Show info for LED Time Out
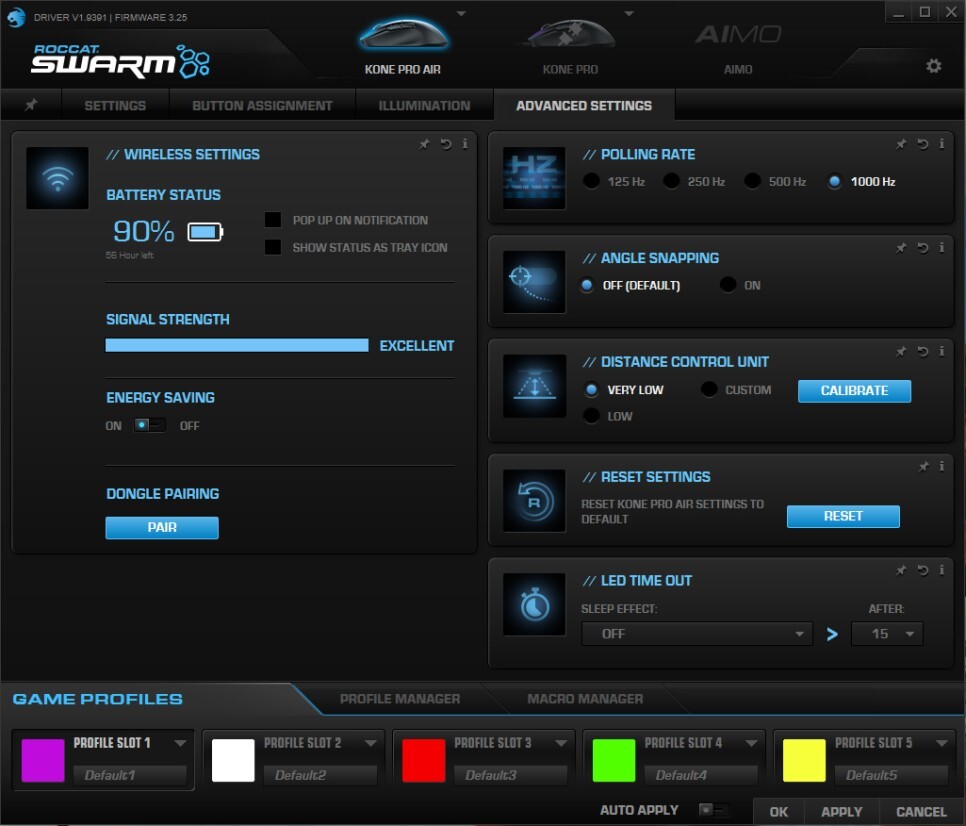The height and width of the screenshot is (826, 966). pyautogui.click(x=942, y=570)
